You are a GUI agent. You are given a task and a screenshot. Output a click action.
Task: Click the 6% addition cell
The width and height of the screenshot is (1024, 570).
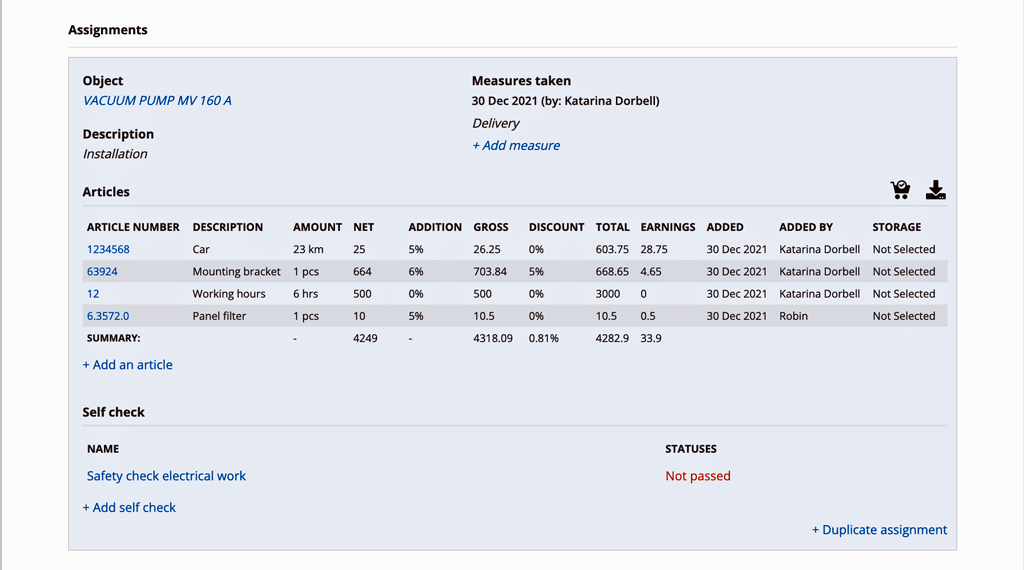416,272
